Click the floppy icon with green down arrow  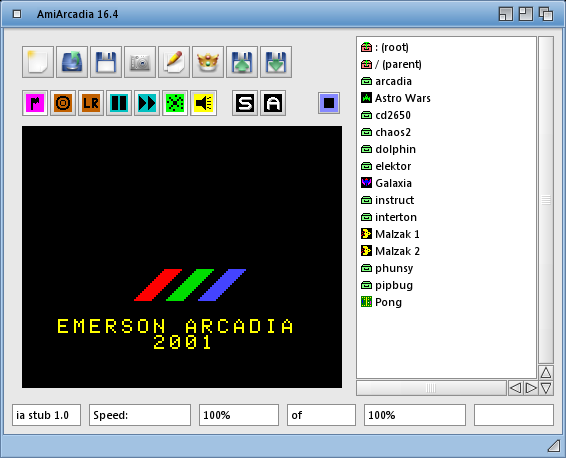click(276, 62)
